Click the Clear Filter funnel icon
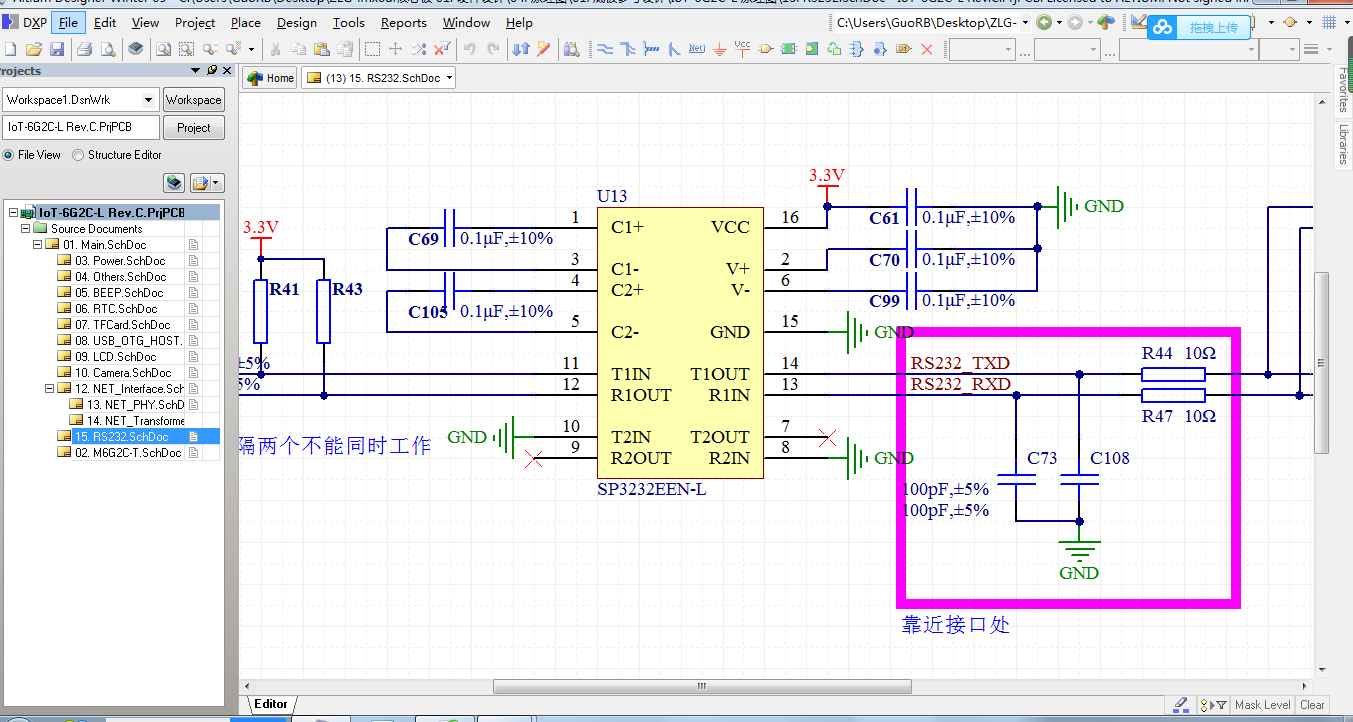Screen dimensions: 1353x722 [442, 49]
